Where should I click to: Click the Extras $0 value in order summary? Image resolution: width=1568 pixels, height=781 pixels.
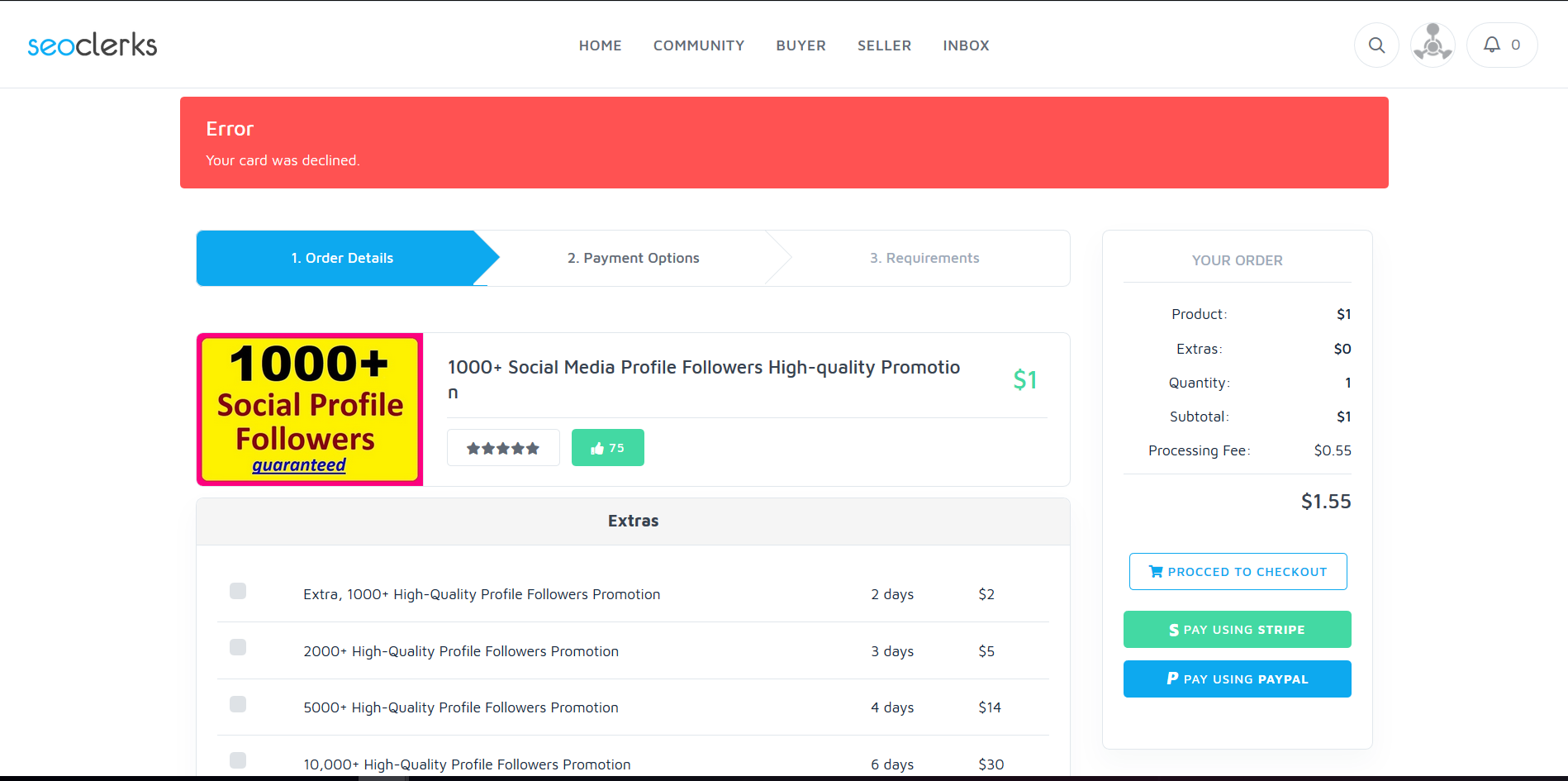(1342, 349)
